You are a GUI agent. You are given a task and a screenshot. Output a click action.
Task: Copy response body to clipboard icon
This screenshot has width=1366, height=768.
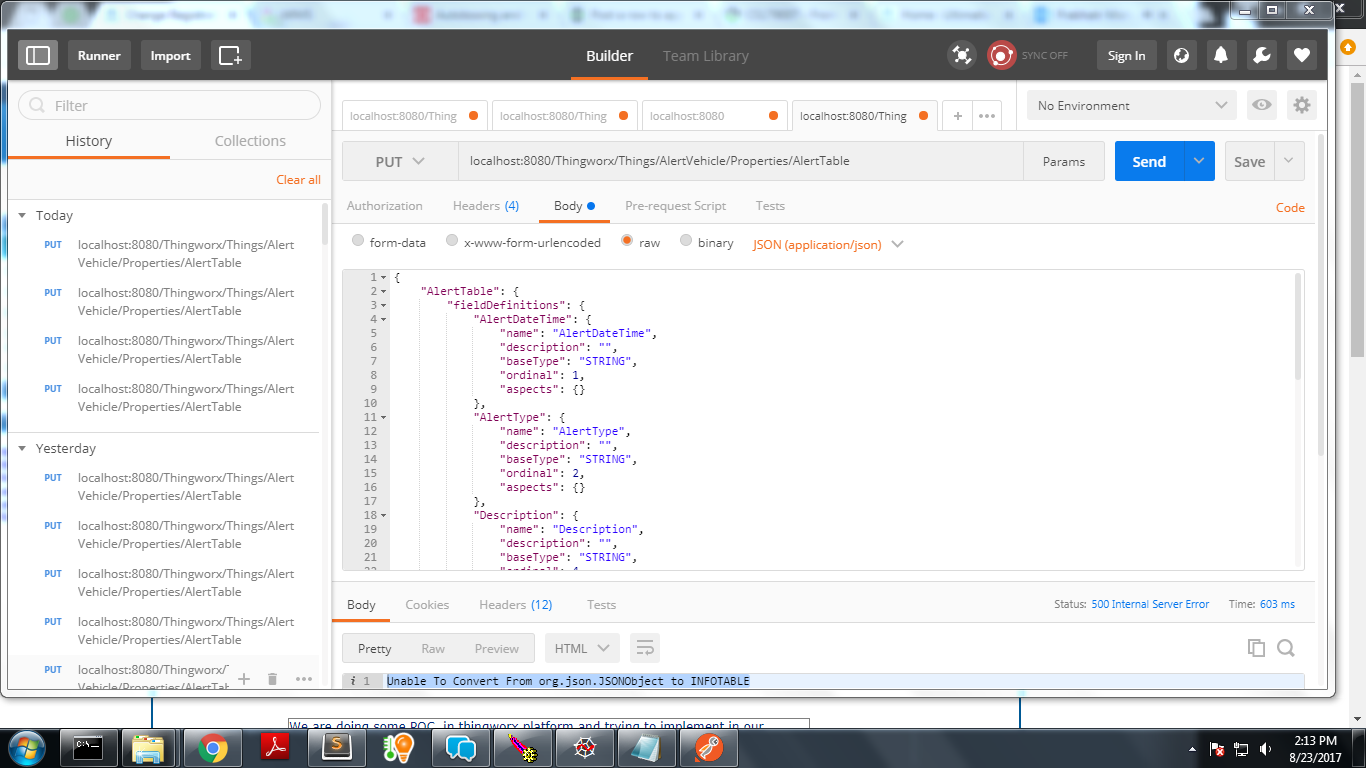coord(1256,648)
